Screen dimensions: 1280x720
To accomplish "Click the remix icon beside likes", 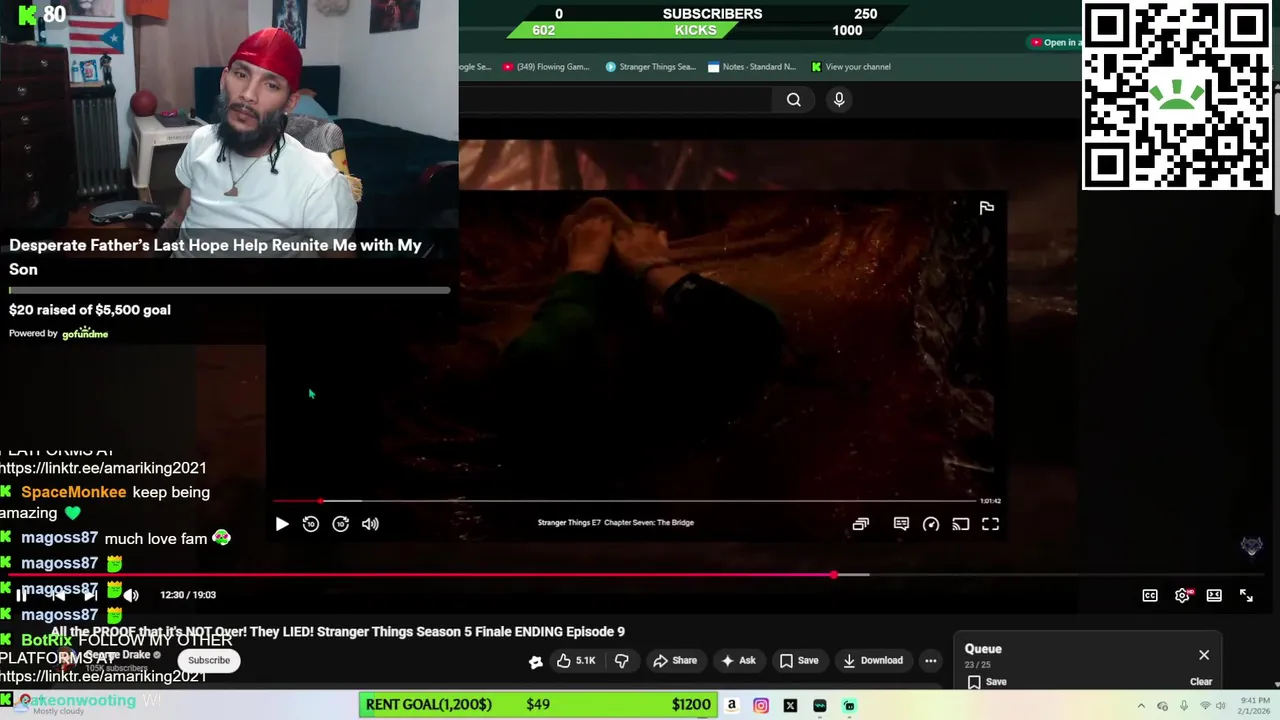I will 536,661.
